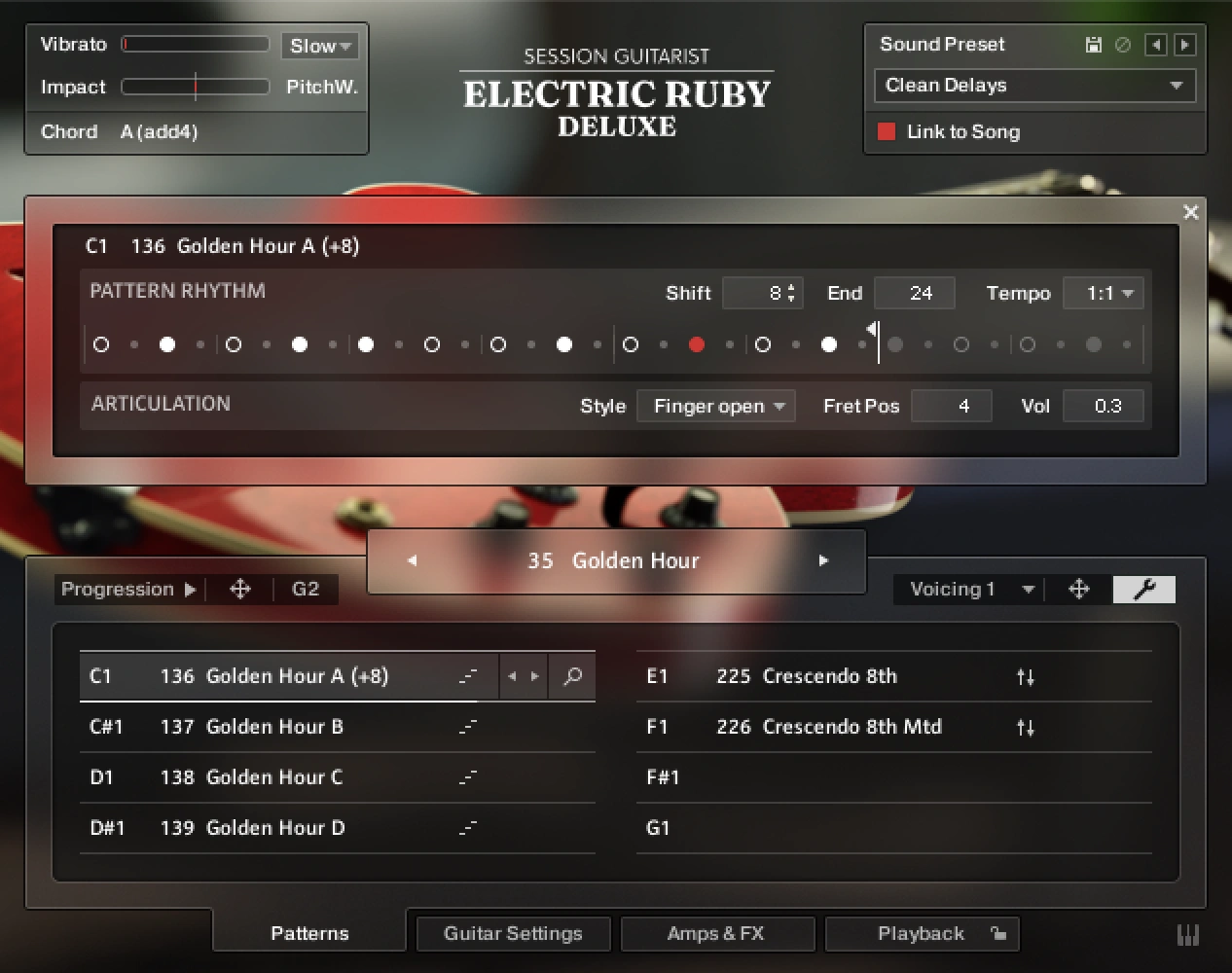Image resolution: width=1232 pixels, height=973 pixels.
Task: Save the current sound preset
Action: [1094, 44]
